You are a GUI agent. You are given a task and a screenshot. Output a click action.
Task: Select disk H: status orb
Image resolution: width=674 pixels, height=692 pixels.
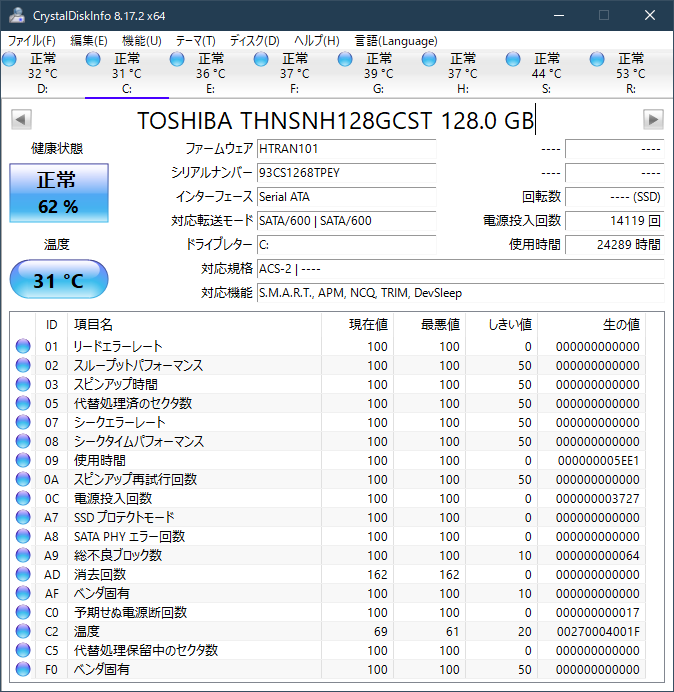coord(429,59)
